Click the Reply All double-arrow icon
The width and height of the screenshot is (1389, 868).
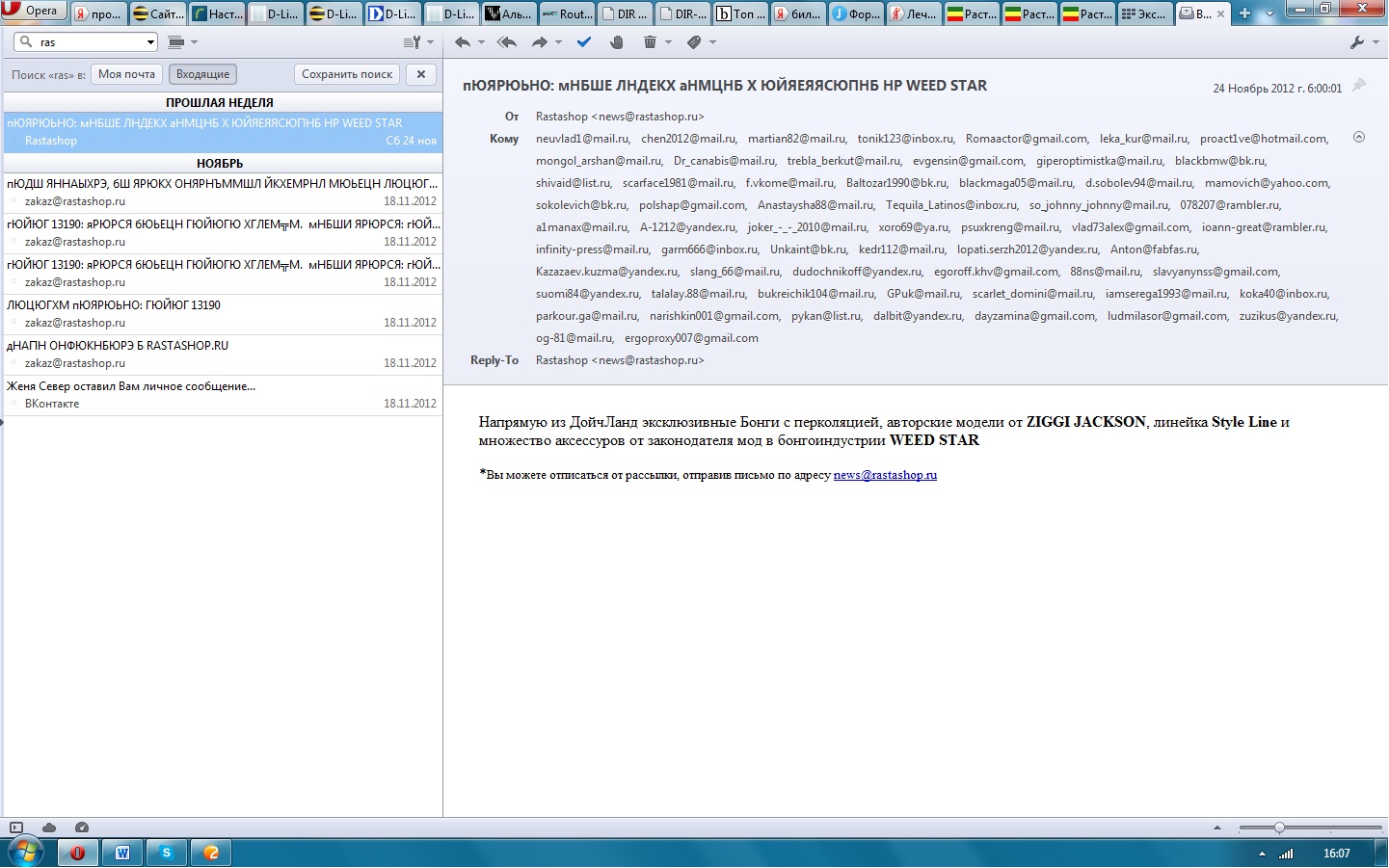point(507,42)
